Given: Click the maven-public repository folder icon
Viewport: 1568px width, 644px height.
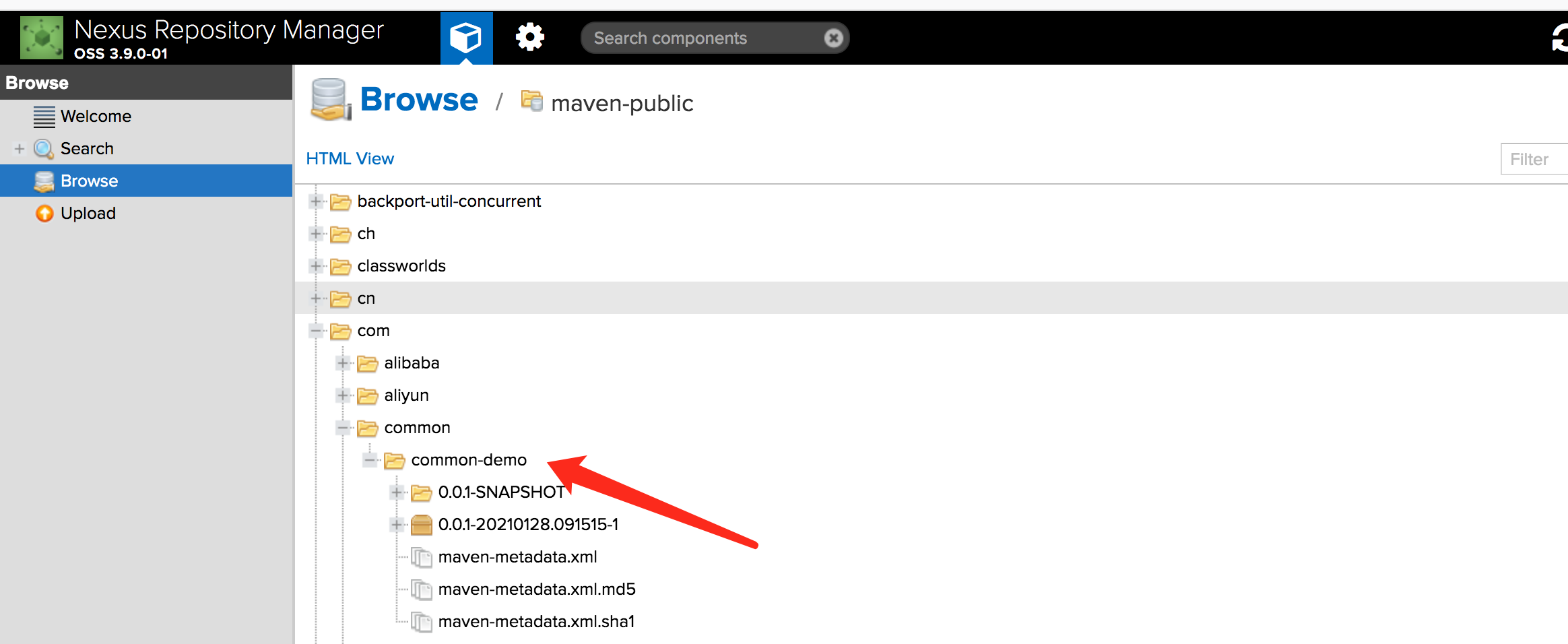Looking at the screenshot, I should point(531,101).
